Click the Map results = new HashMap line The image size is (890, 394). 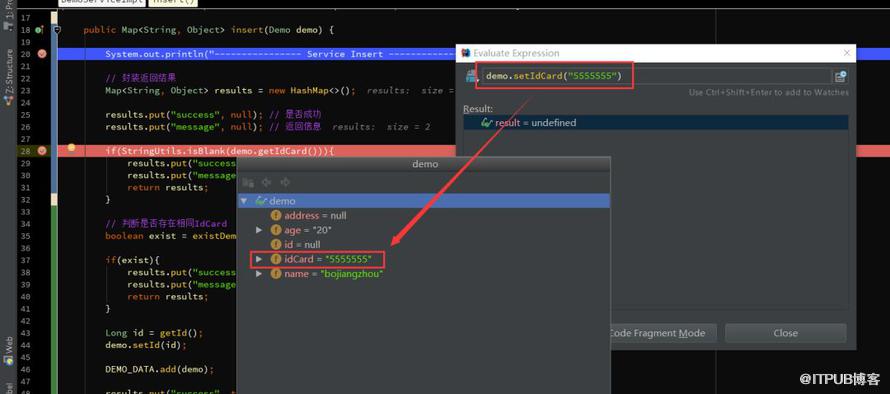pos(230,90)
